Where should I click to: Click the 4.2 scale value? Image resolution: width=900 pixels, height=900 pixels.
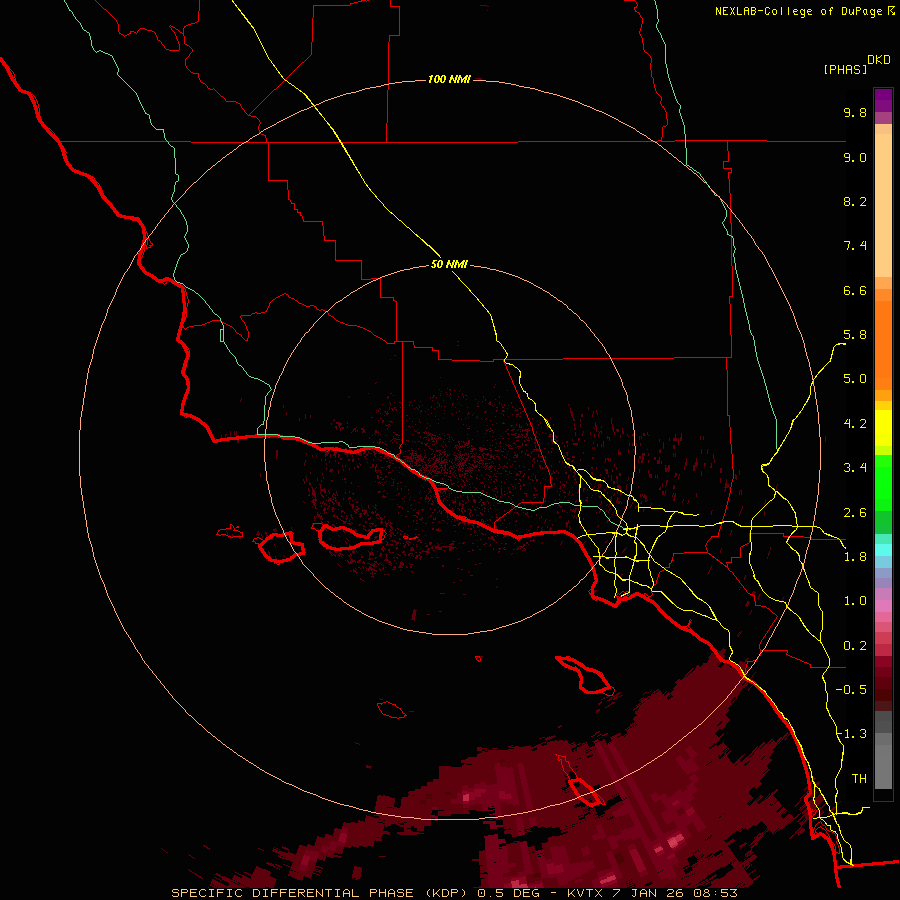855,424
